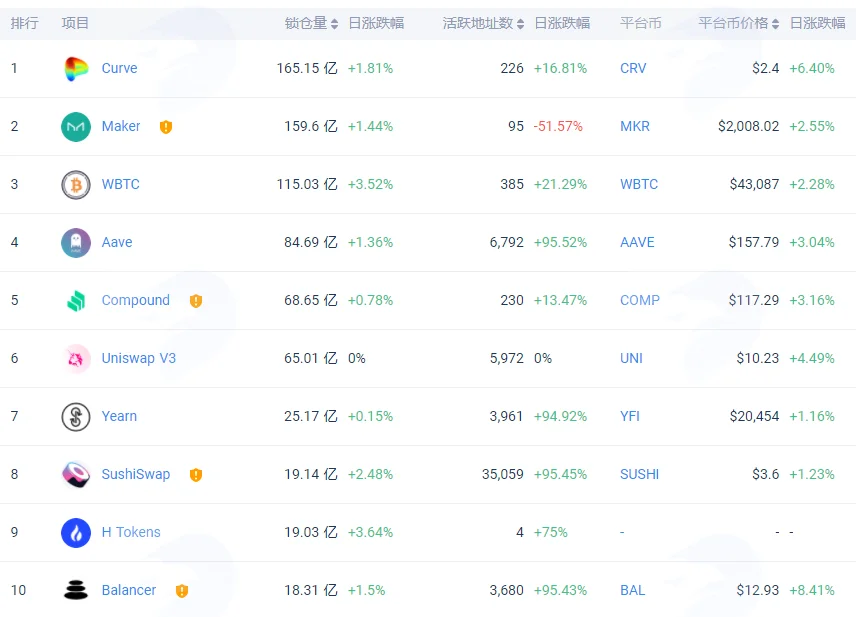Click the SUSHI token link

[639, 474]
